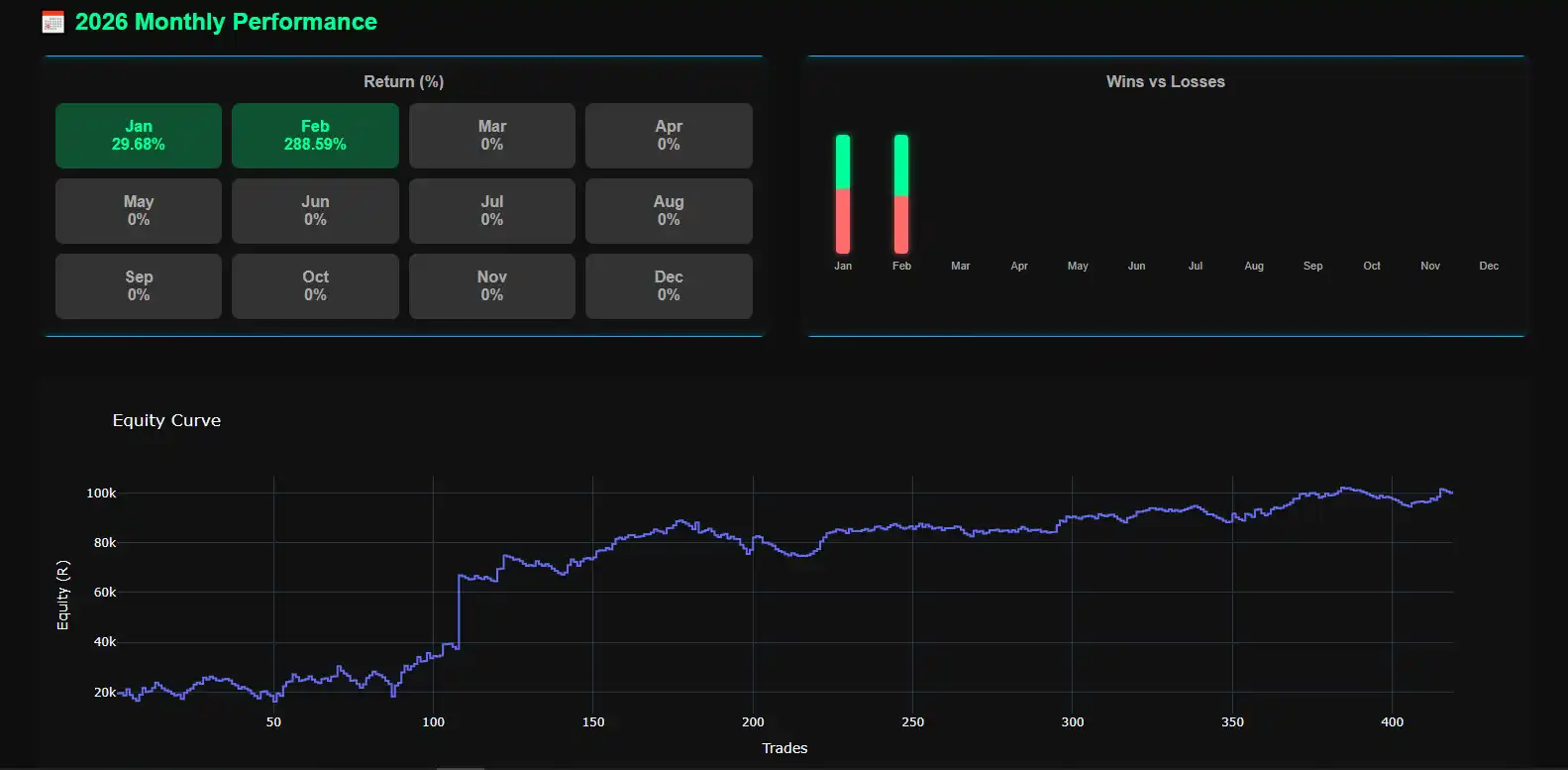Click the 20k label on the equity axis
Screen dimensions: 1568x770
point(105,692)
